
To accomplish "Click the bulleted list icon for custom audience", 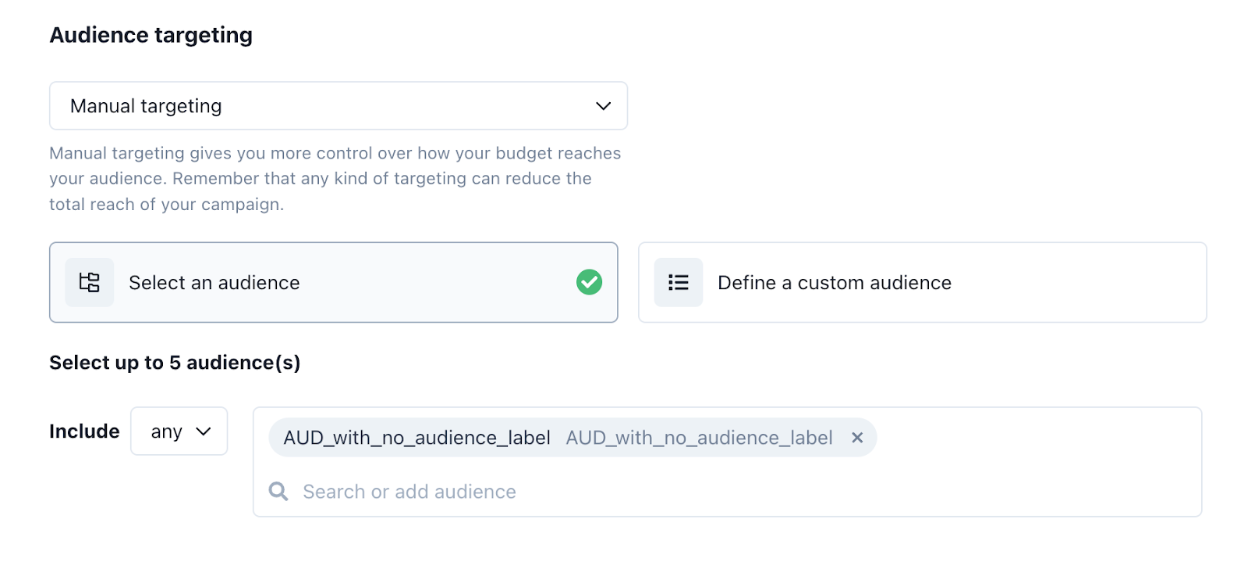I will 678,282.
